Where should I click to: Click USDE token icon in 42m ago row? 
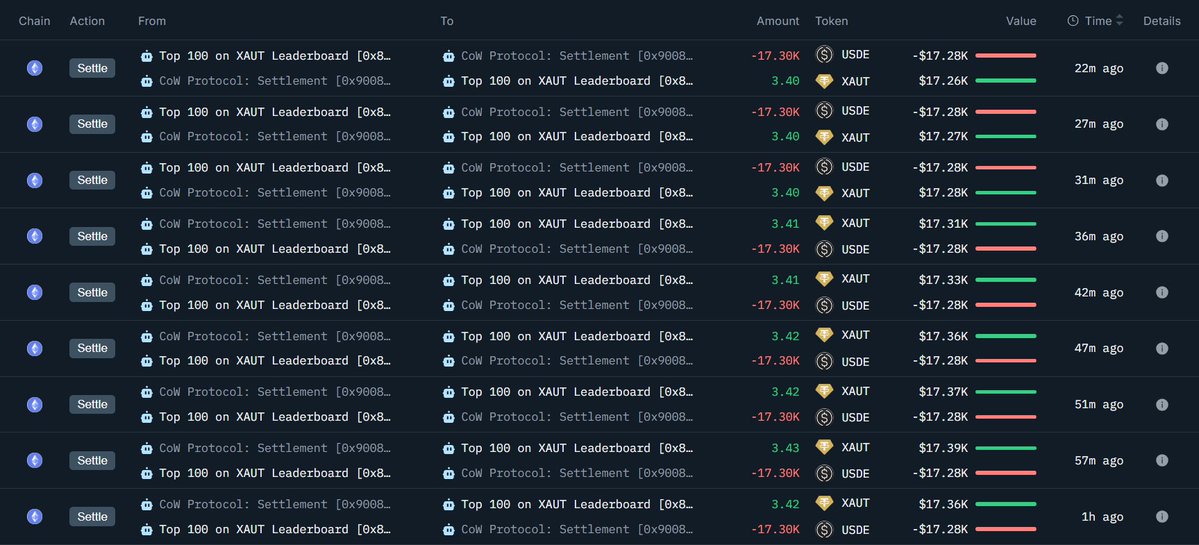click(x=824, y=305)
